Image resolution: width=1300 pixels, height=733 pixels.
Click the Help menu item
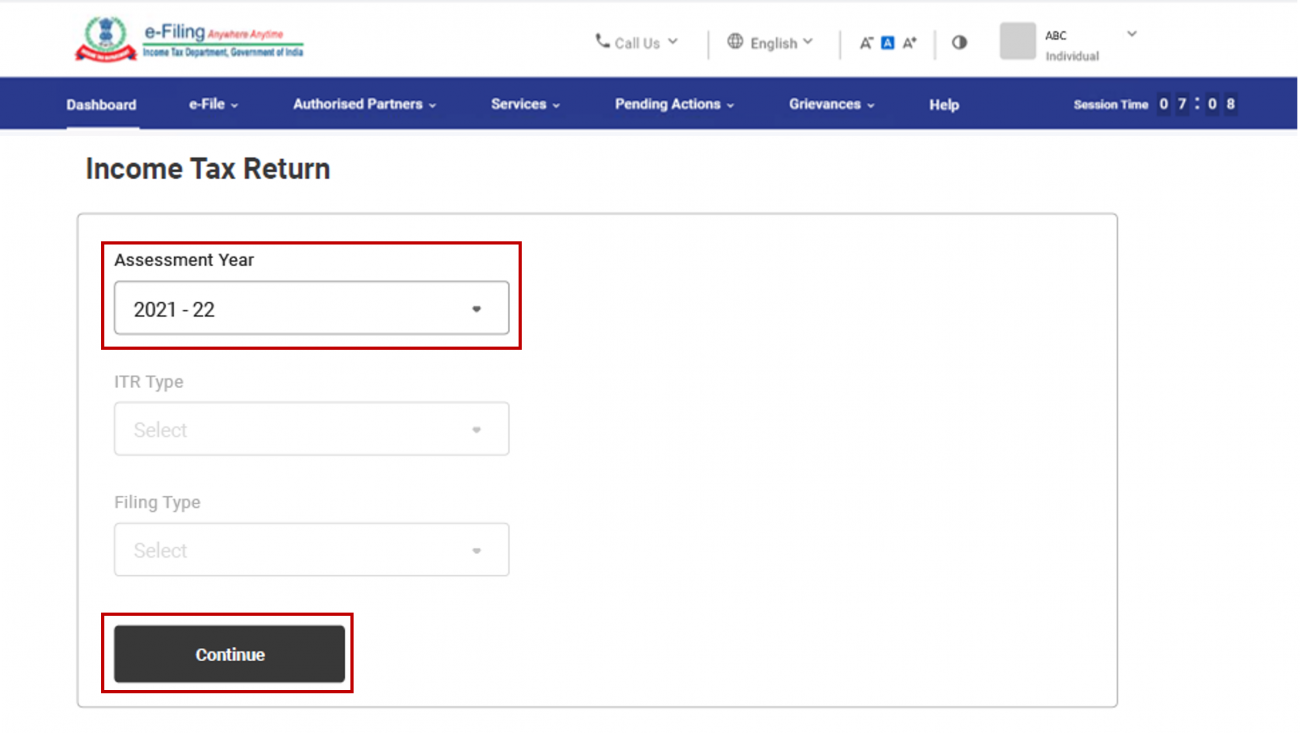pyautogui.click(x=943, y=103)
